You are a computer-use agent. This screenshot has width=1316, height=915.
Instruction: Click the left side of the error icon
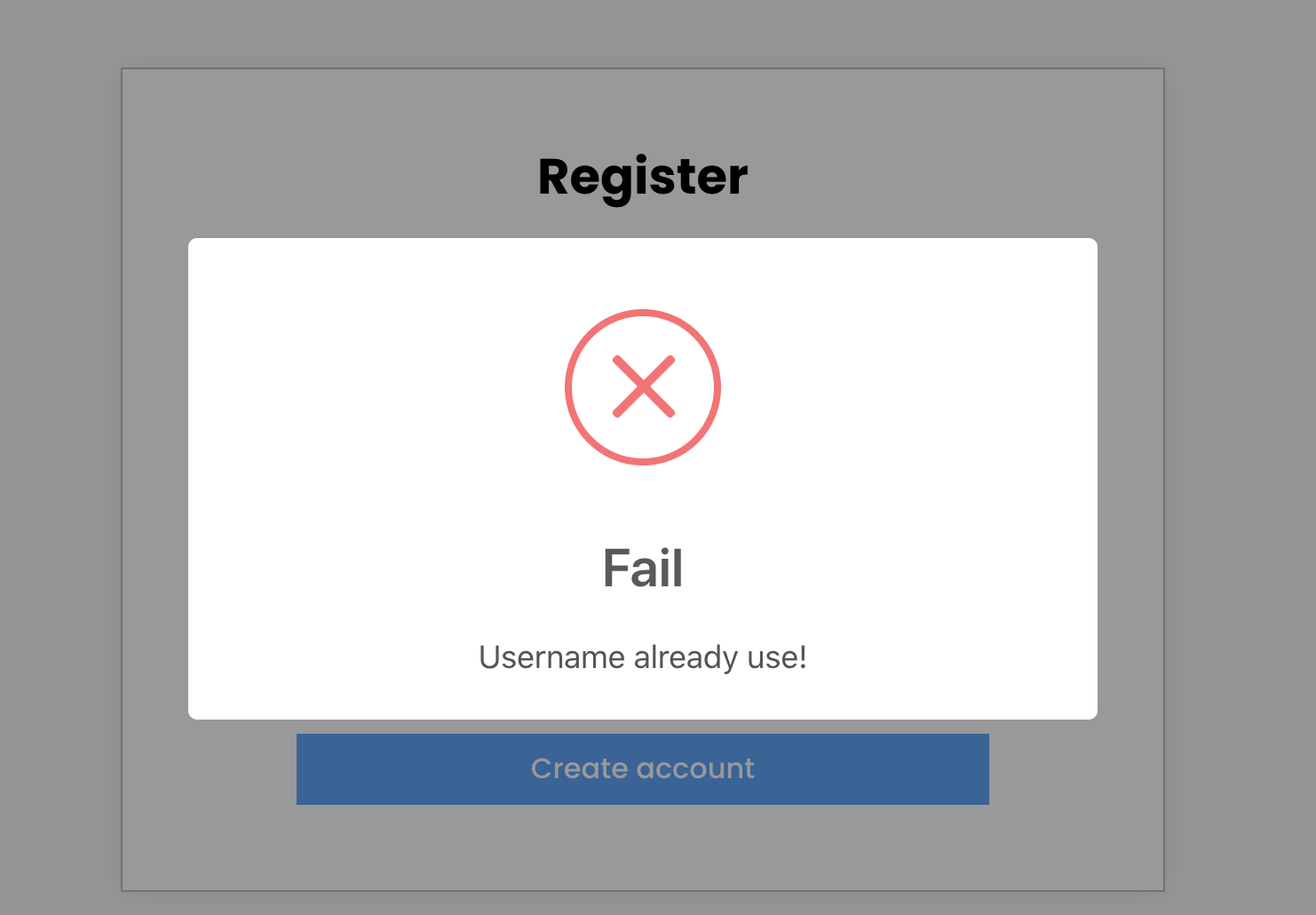568,386
